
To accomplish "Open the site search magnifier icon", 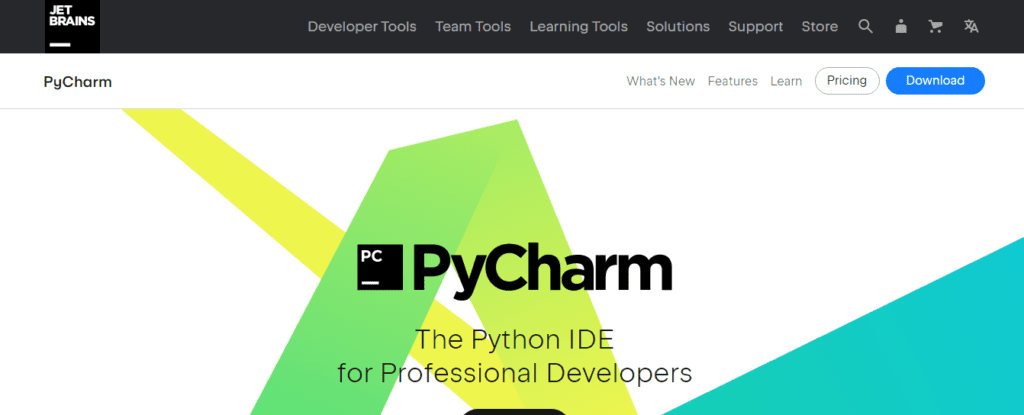I will [865, 26].
